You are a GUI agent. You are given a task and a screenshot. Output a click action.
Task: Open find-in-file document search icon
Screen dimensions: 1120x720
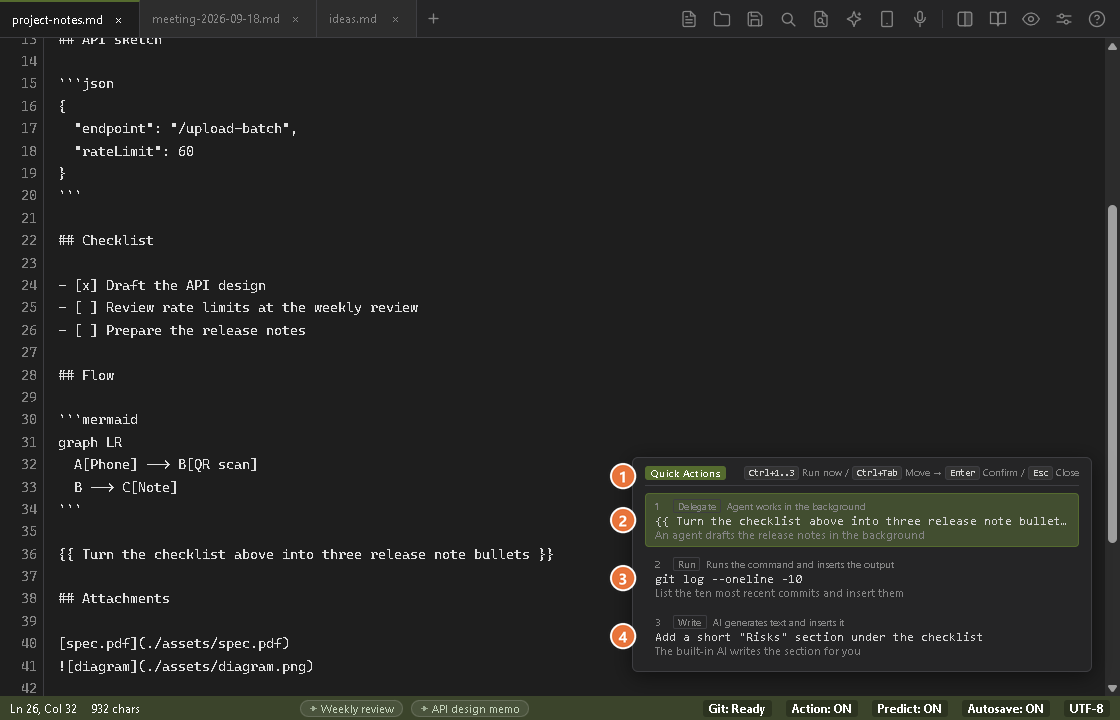point(821,19)
